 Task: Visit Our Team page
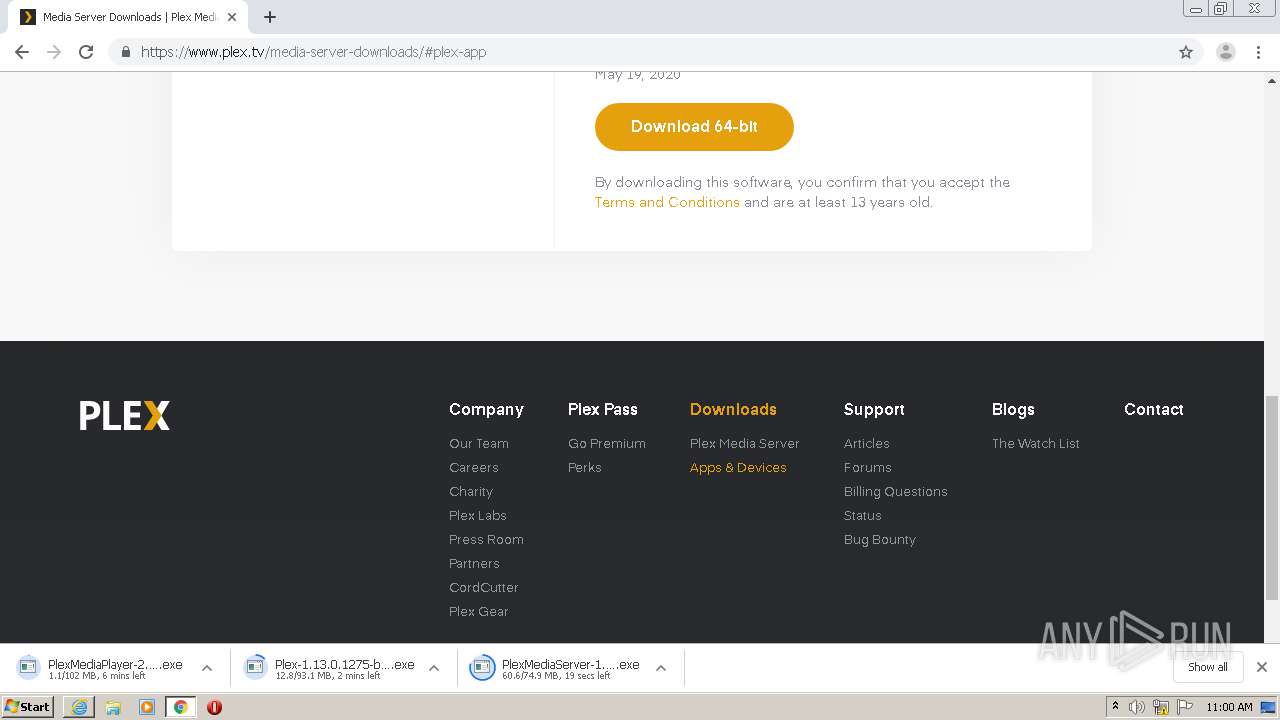tap(479, 443)
